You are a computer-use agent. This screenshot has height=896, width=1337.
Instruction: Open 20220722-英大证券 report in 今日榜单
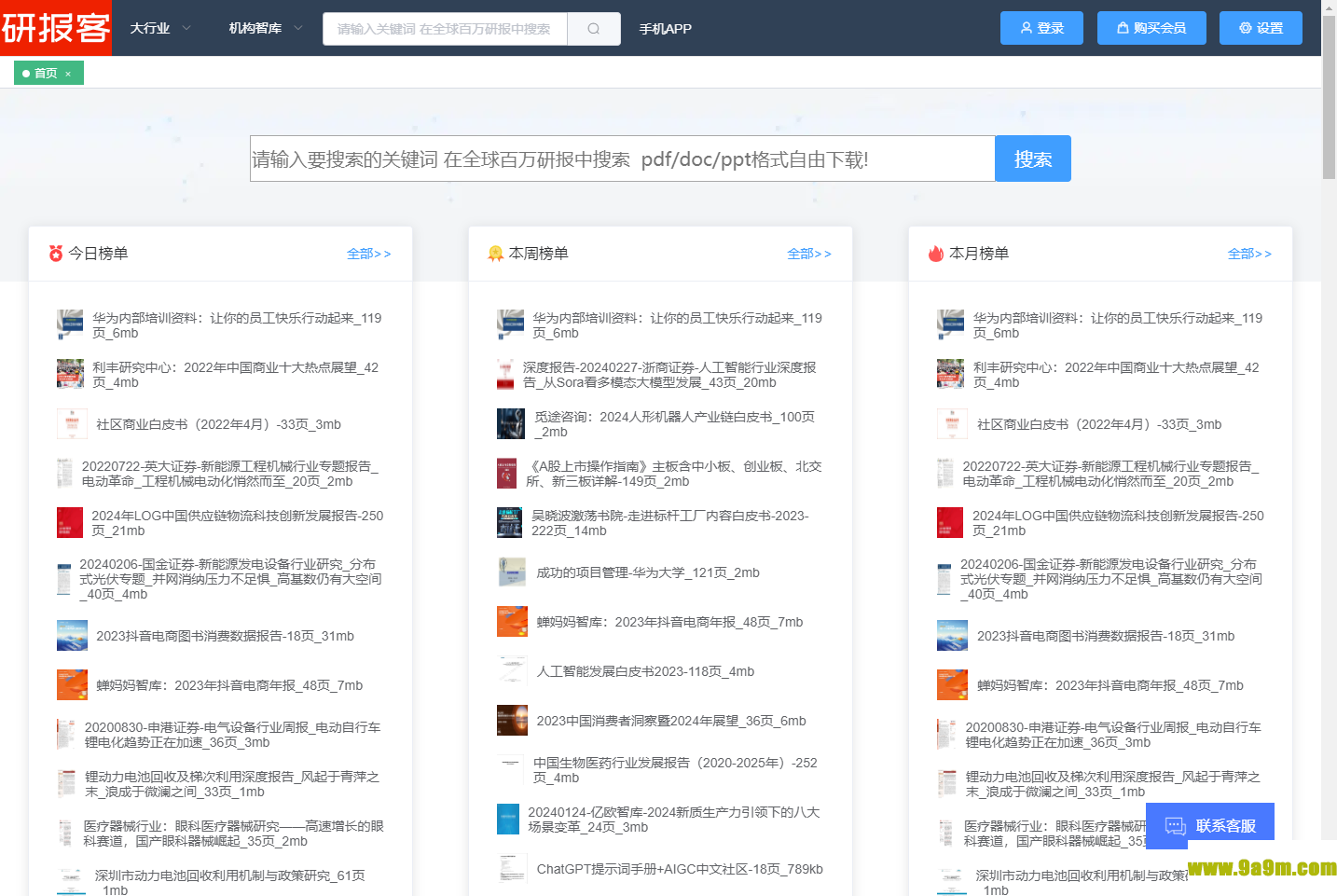(x=229, y=474)
